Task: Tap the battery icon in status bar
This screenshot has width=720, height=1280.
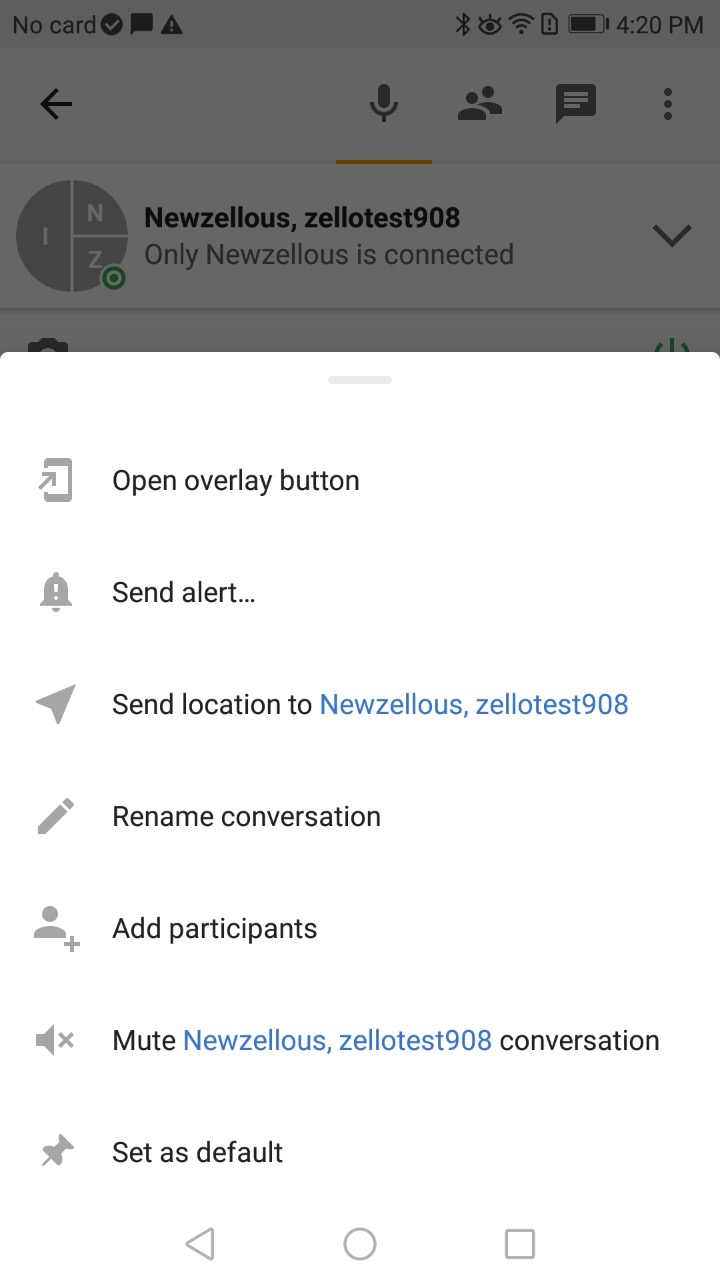Action: click(589, 24)
